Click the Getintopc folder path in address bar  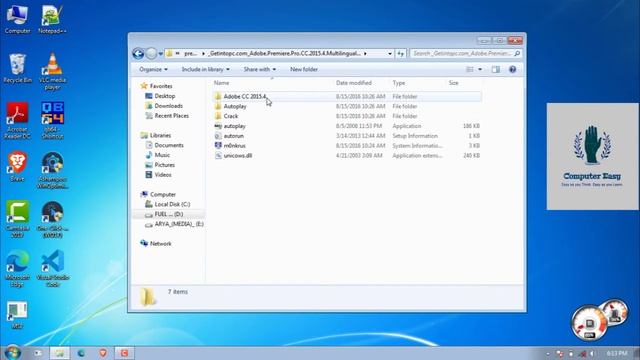pos(285,53)
